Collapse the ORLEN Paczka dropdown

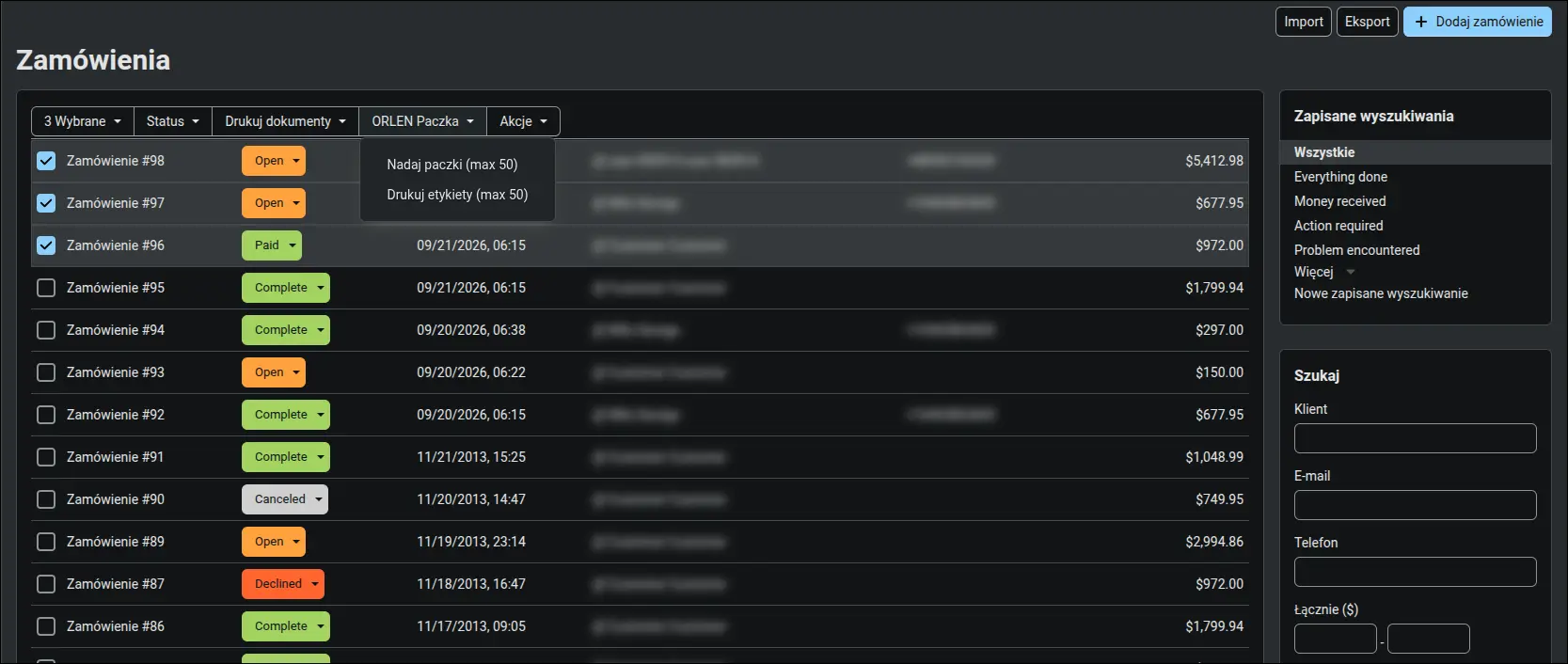pyautogui.click(x=423, y=121)
